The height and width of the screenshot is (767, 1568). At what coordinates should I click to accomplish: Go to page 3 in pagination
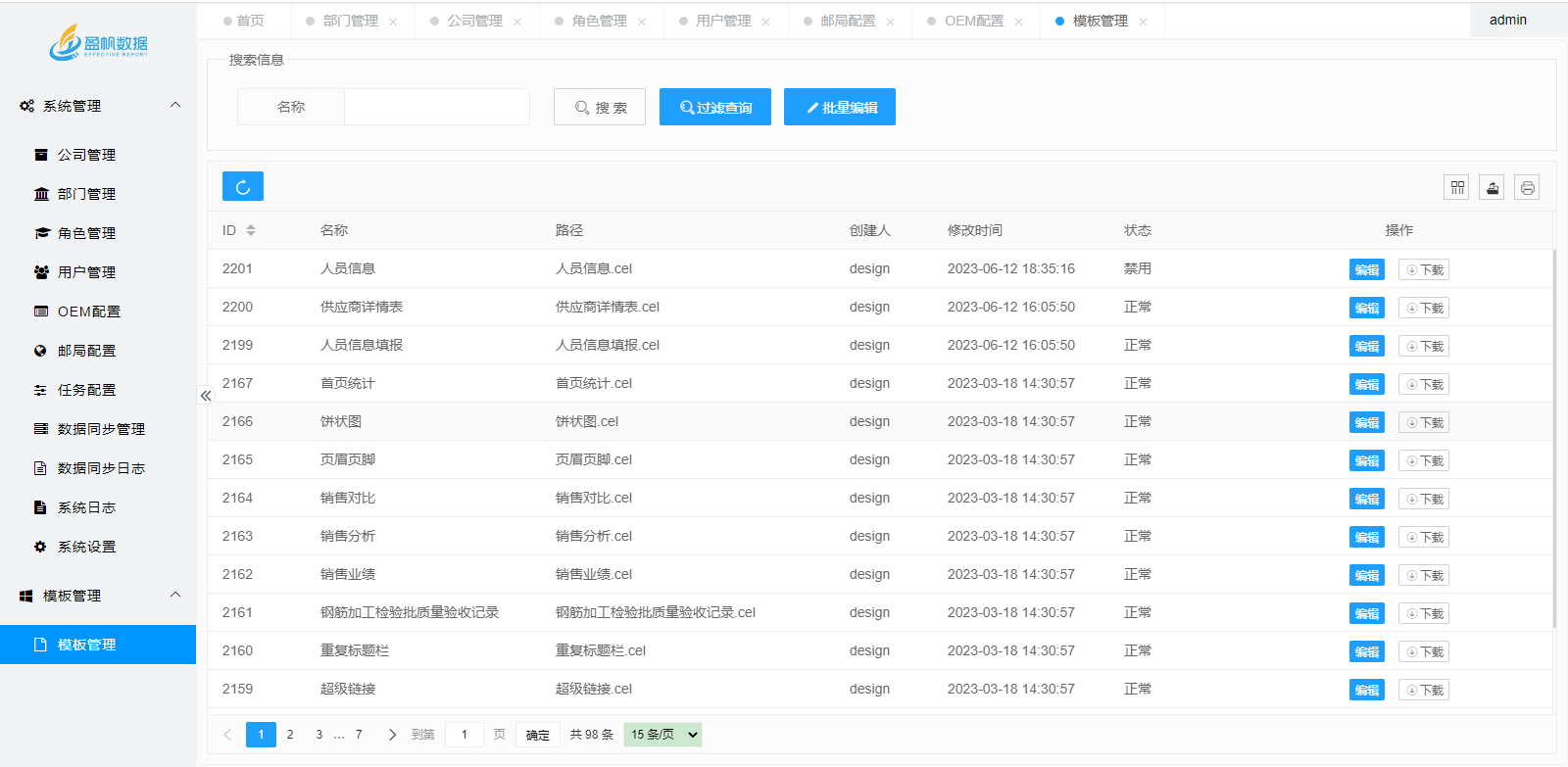[x=318, y=735]
